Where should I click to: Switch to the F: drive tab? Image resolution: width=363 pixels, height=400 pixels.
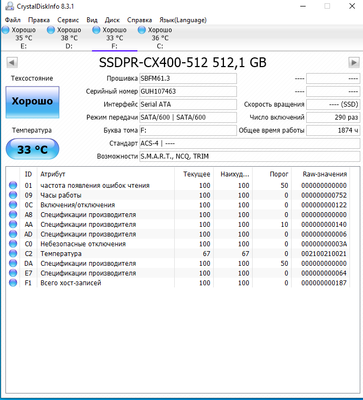114,38
